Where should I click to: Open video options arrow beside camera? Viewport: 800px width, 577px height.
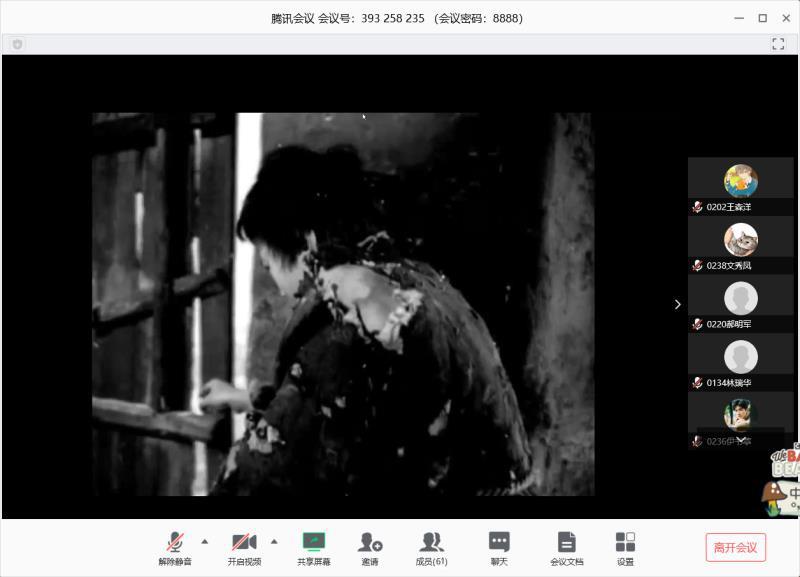pyautogui.click(x=274, y=541)
